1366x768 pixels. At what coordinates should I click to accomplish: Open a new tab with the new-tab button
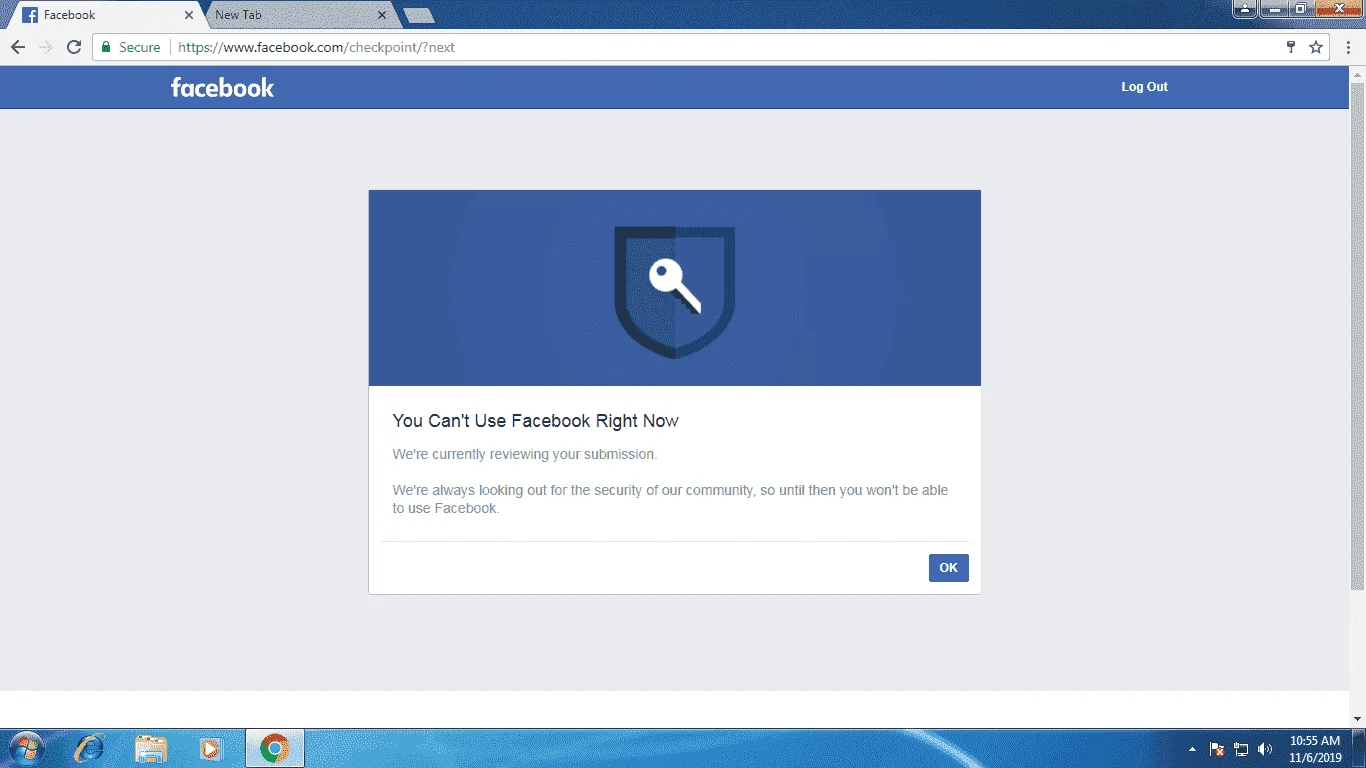(419, 15)
